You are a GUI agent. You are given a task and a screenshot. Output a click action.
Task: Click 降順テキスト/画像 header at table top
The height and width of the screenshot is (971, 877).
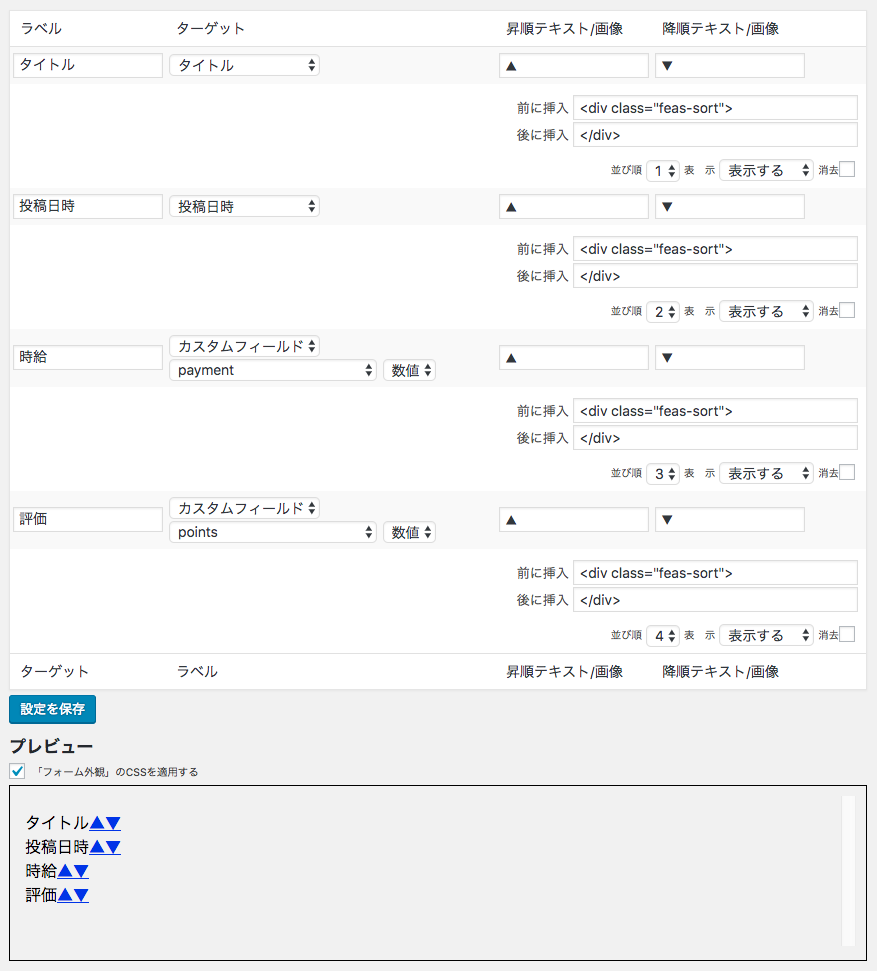720,28
